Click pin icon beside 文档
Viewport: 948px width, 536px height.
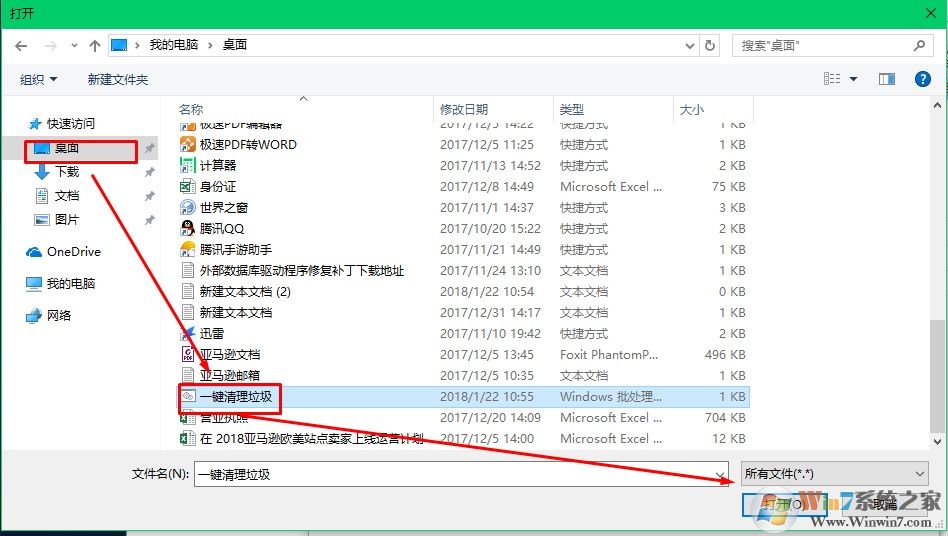(x=149, y=196)
